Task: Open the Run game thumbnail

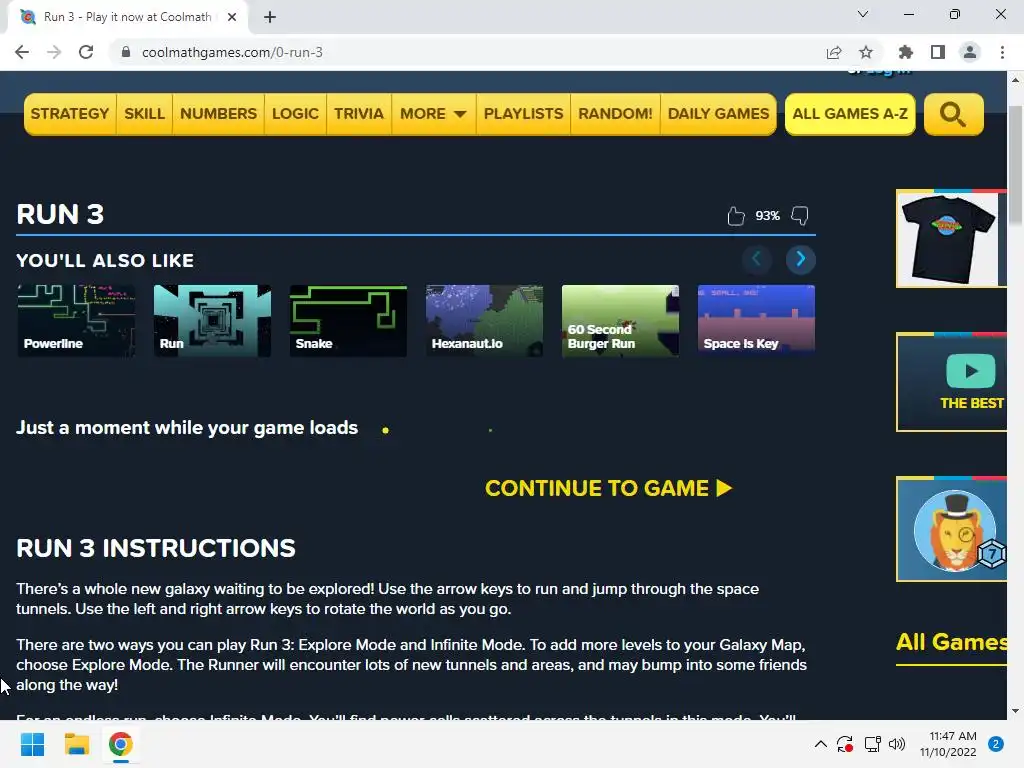Action: tap(212, 321)
